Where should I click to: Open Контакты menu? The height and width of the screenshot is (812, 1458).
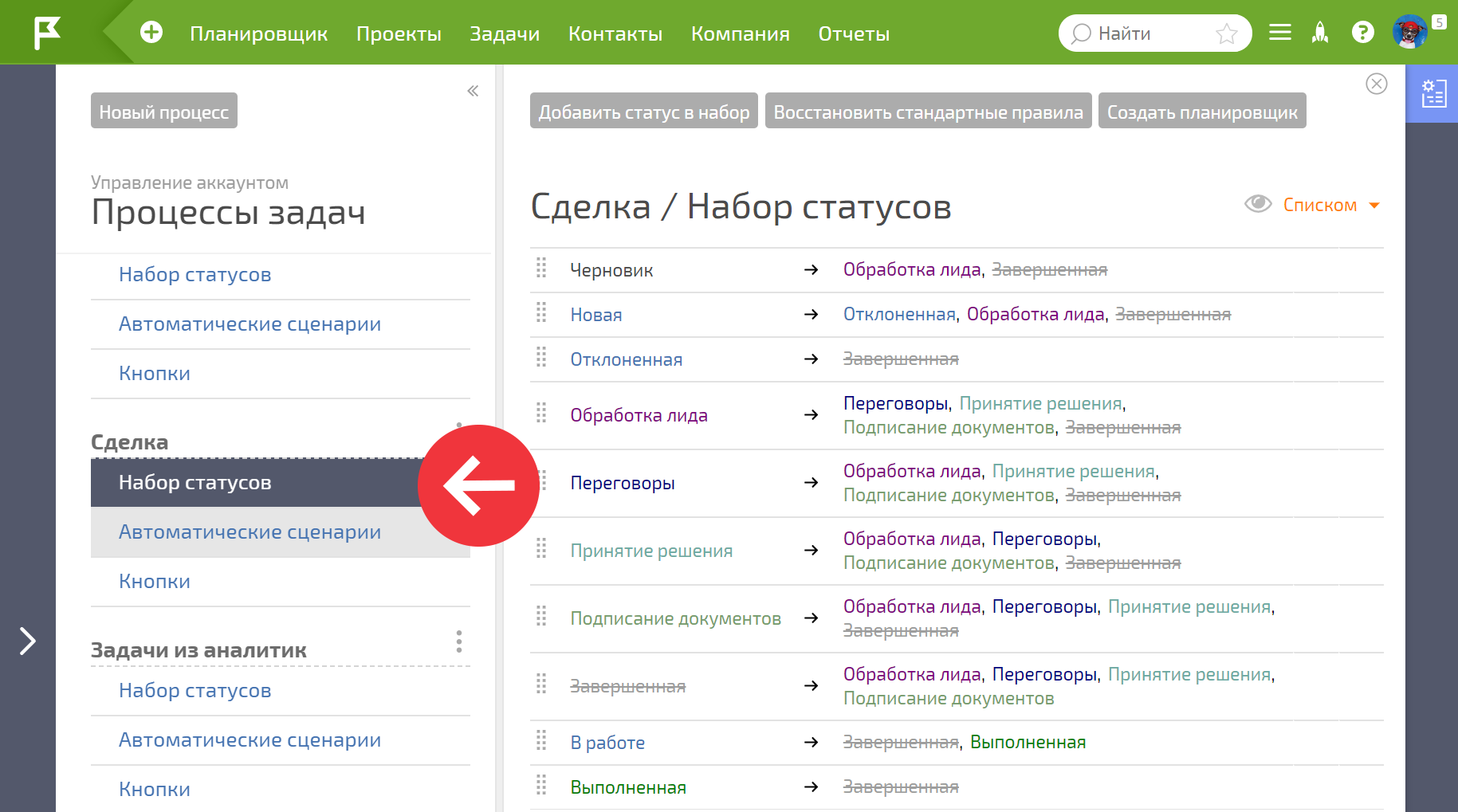tap(615, 33)
